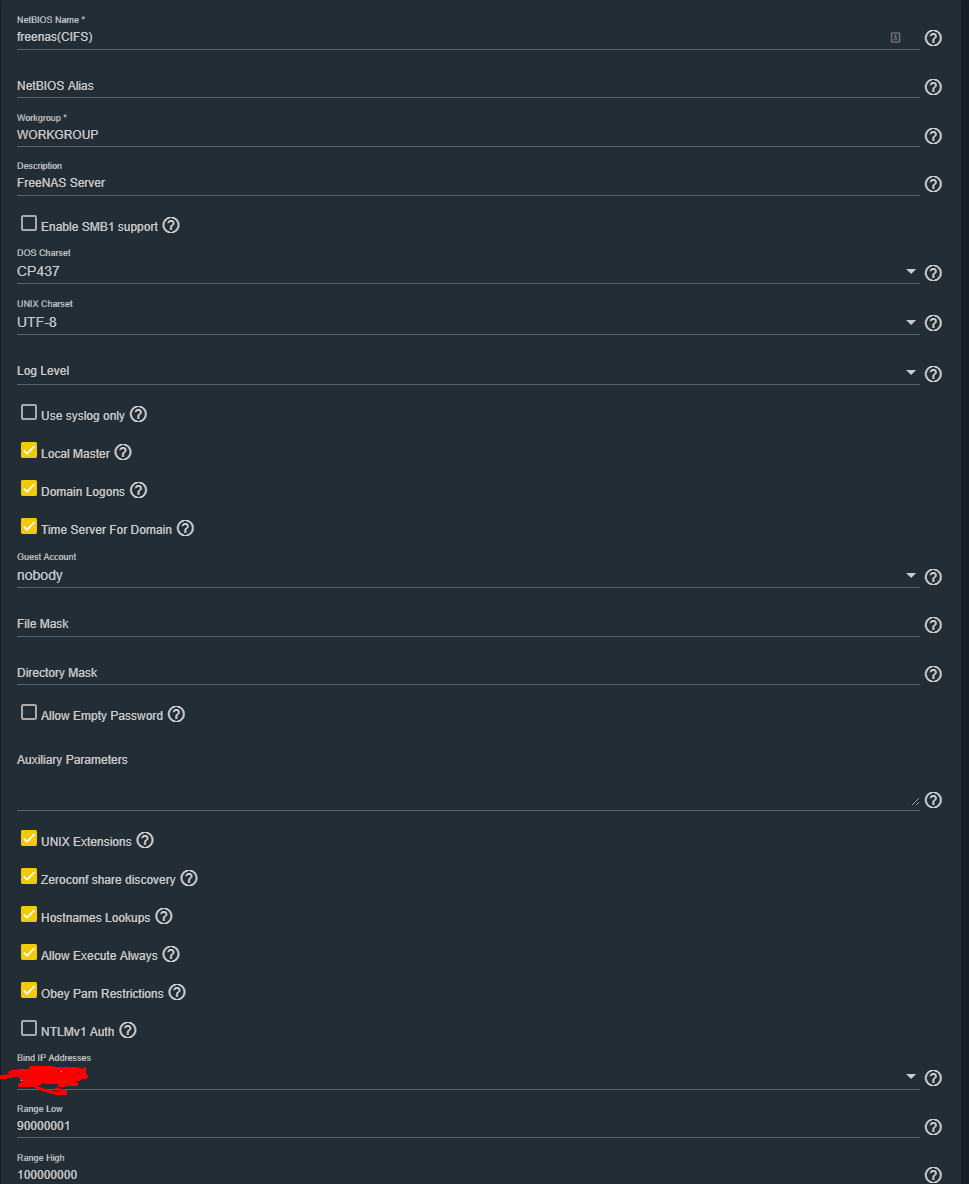Click the Description text field
The image size is (969, 1184).
[x=467, y=183]
